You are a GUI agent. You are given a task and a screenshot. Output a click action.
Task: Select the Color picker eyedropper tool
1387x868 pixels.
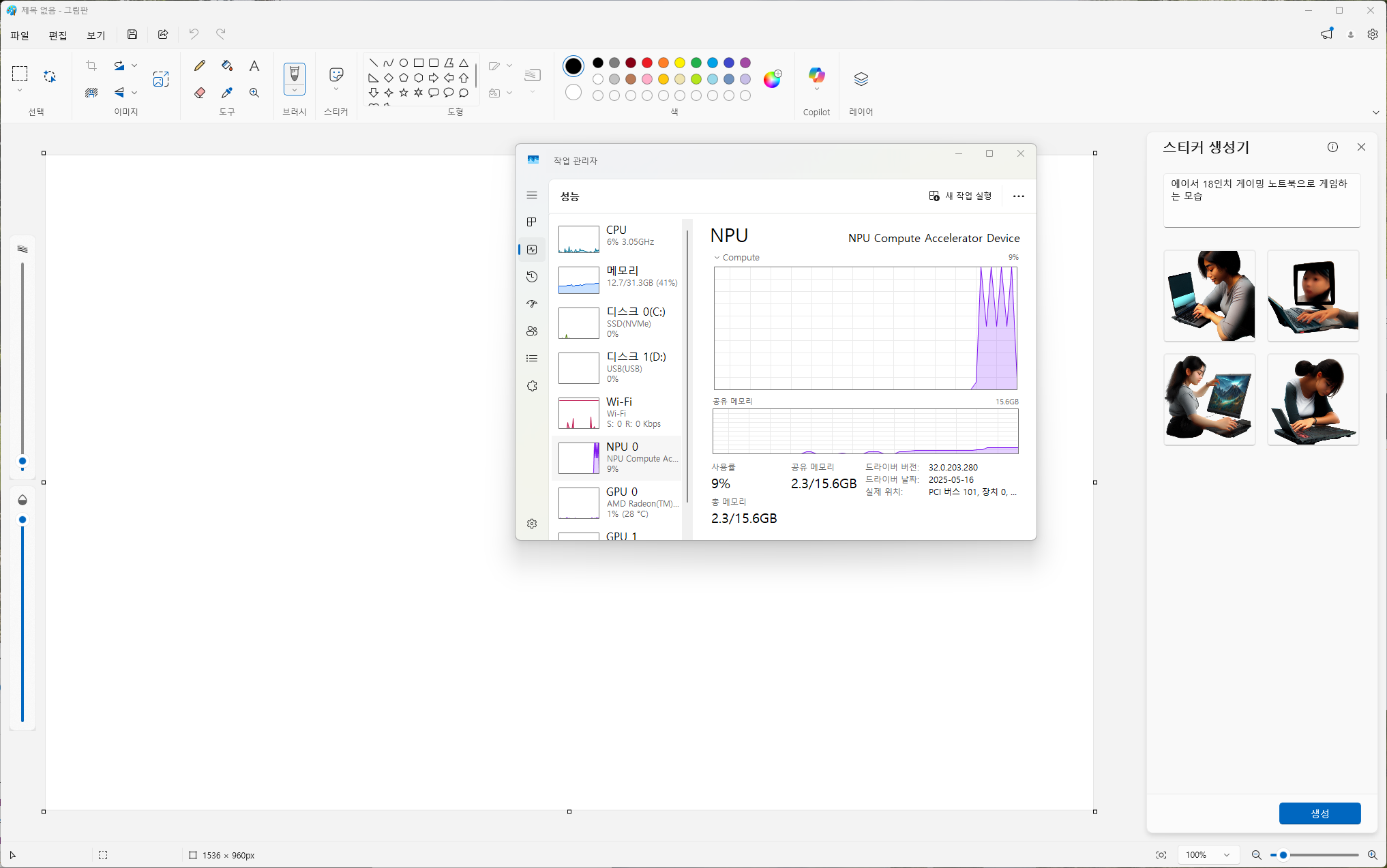227,93
